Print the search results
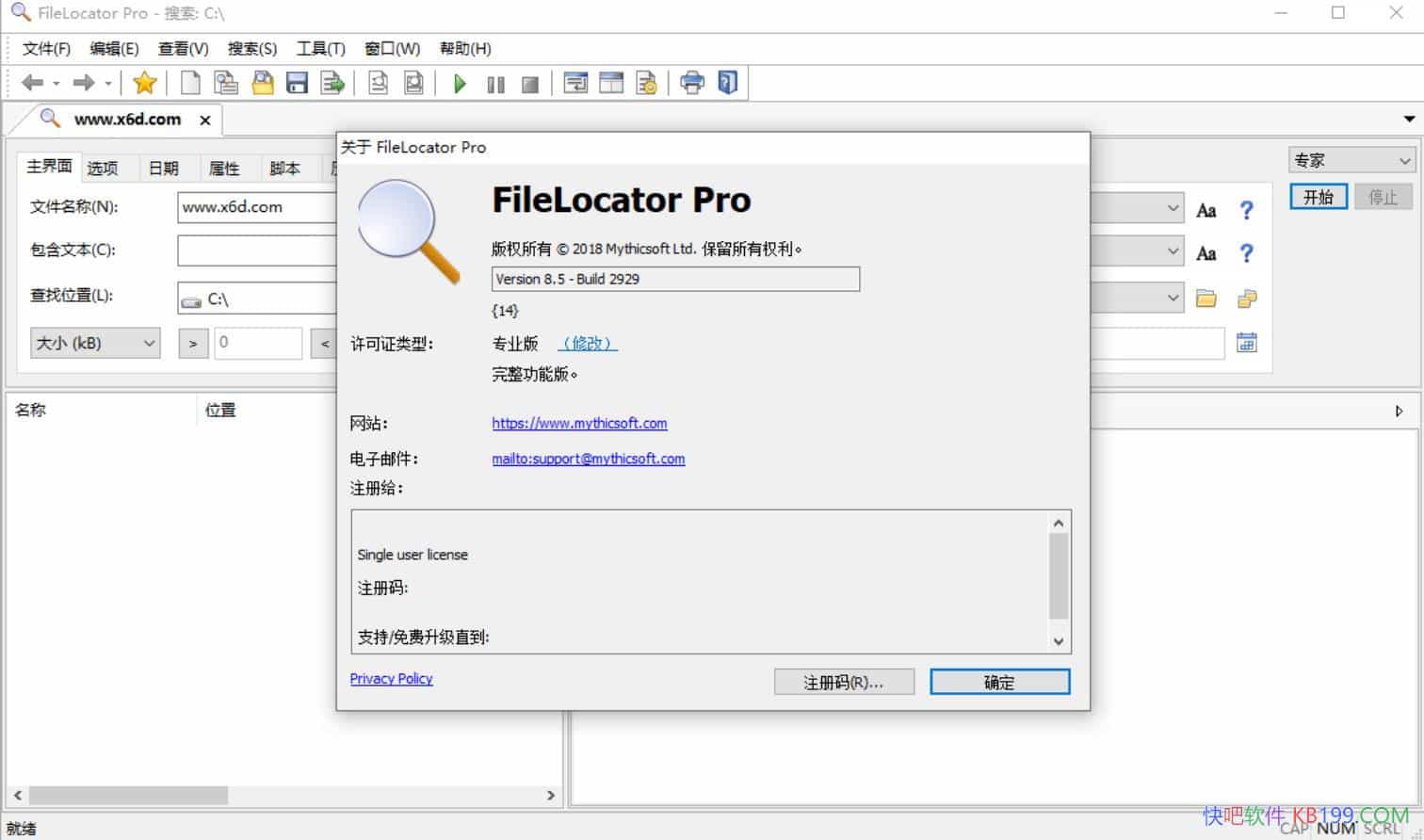The width and height of the screenshot is (1424, 840). click(692, 83)
